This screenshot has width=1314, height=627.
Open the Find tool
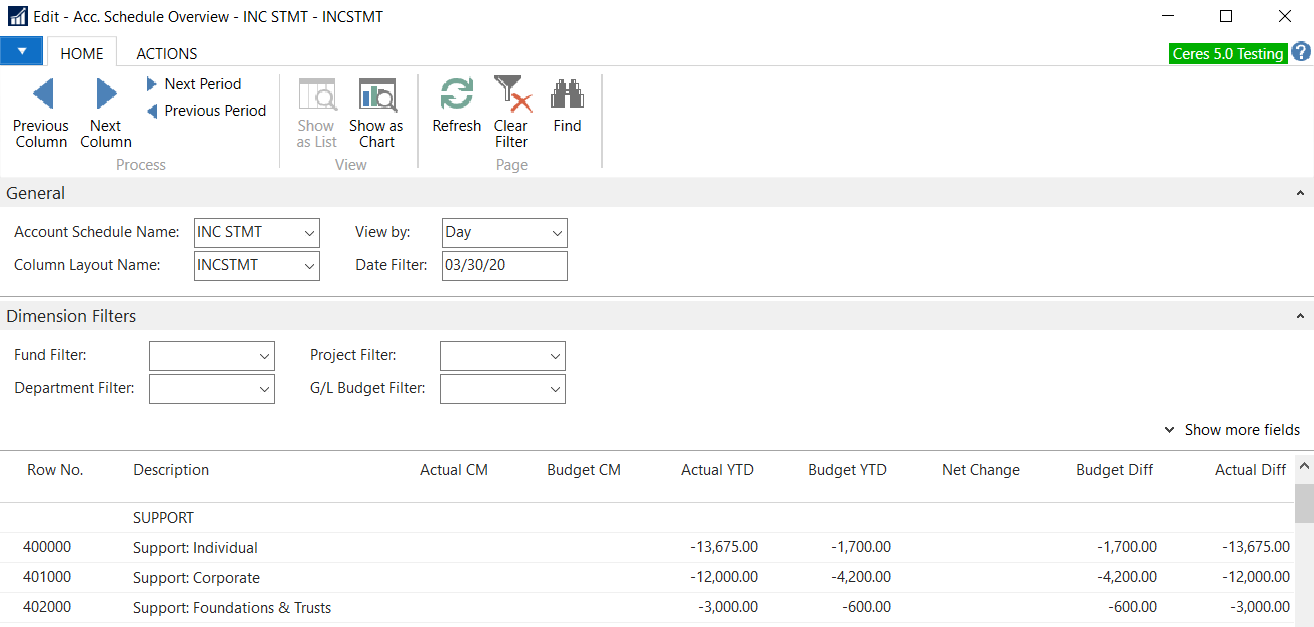tap(567, 95)
